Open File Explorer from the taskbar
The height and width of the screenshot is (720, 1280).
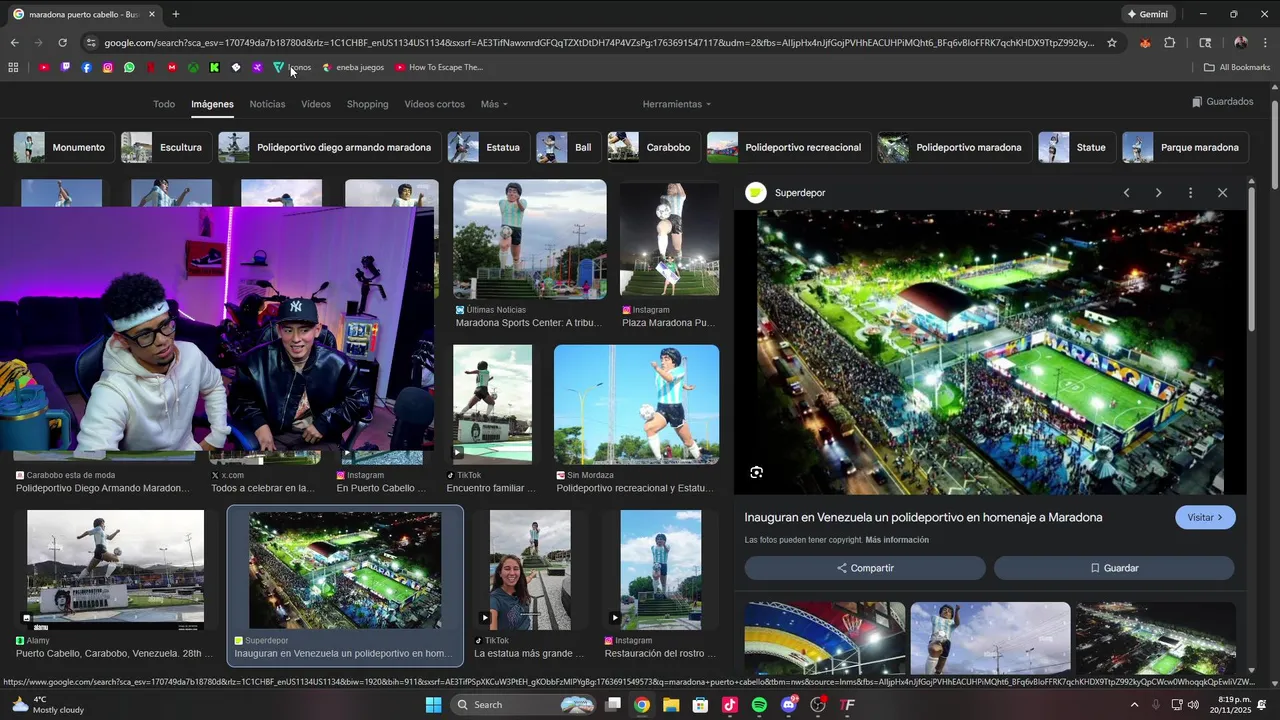pos(671,705)
